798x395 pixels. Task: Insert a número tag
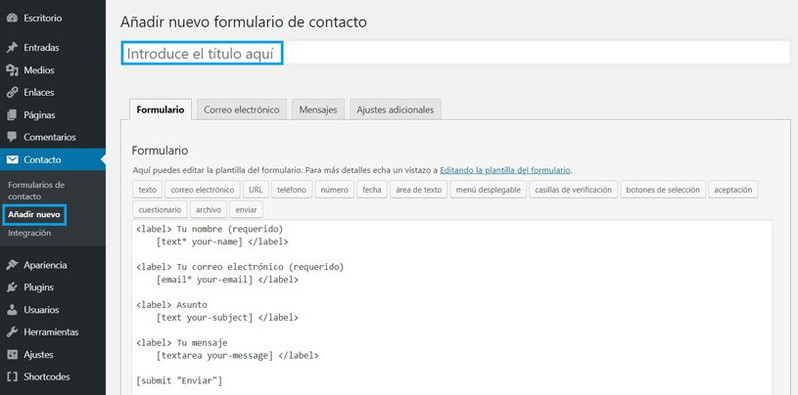pyautogui.click(x=334, y=190)
